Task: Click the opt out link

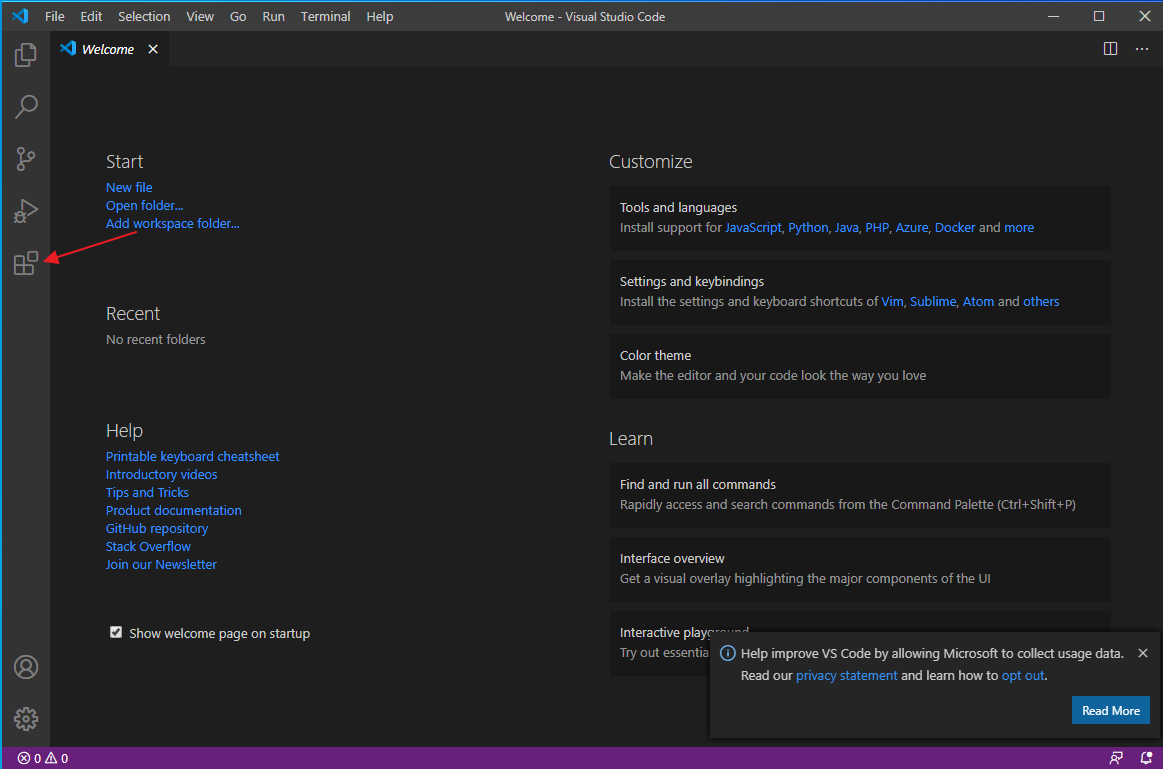Action: click(x=1023, y=676)
